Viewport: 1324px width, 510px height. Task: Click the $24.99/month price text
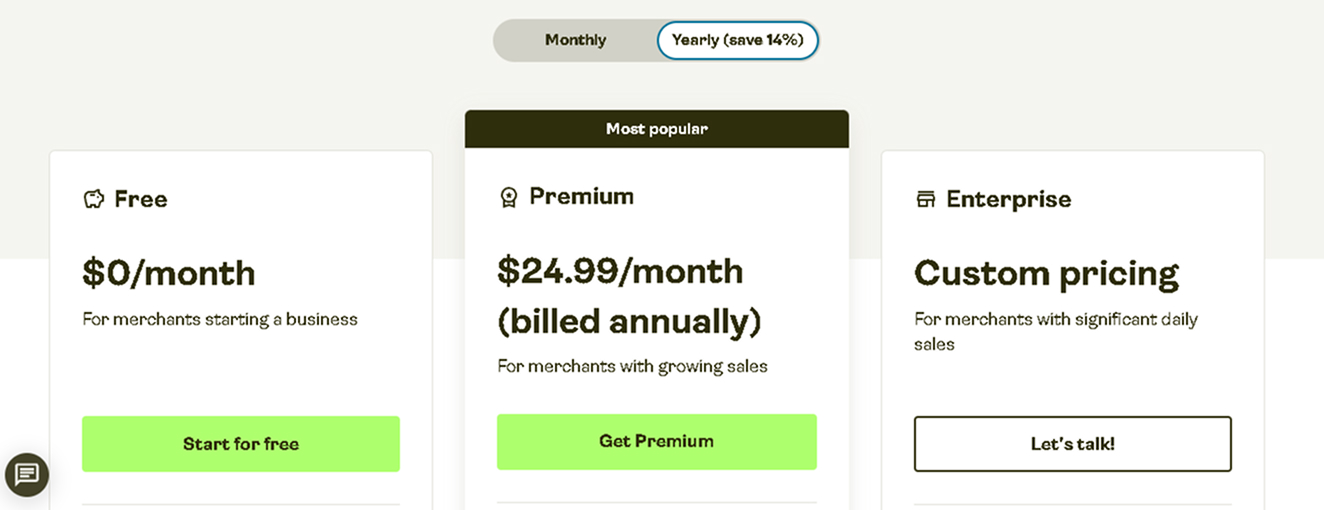[x=620, y=271]
